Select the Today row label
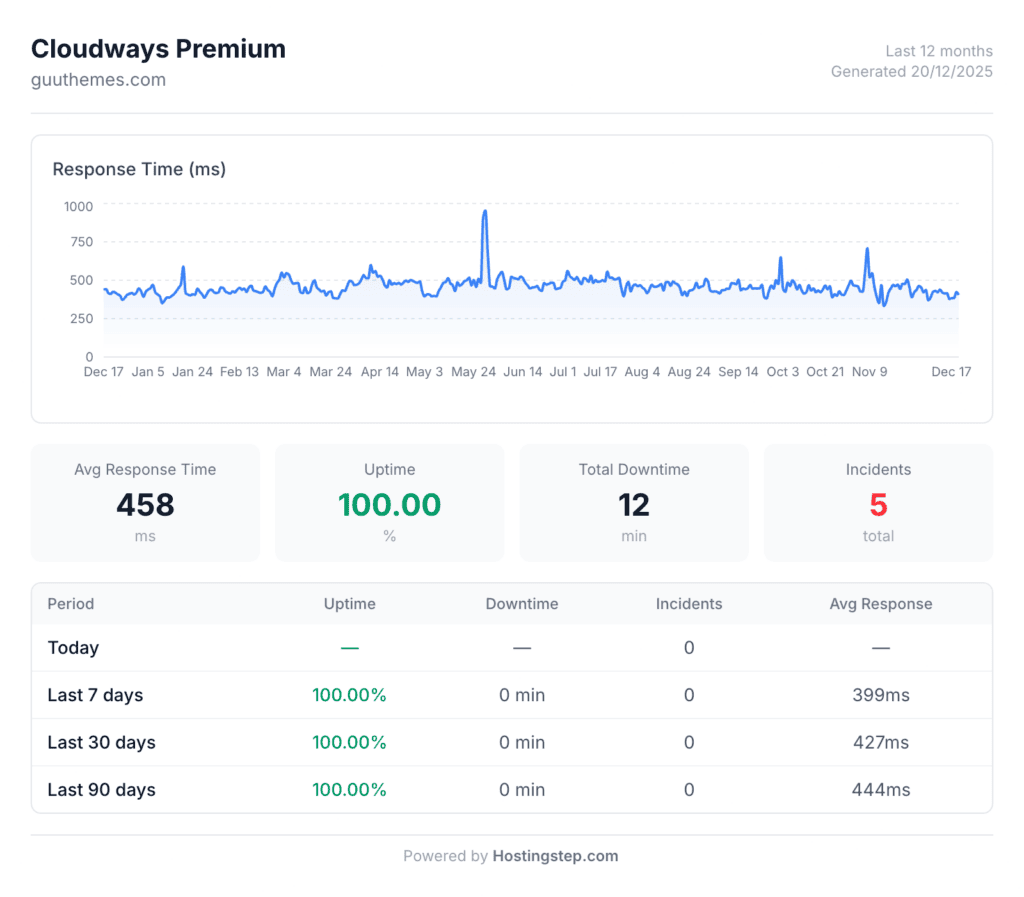The height and width of the screenshot is (897, 1024). [73, 648]
